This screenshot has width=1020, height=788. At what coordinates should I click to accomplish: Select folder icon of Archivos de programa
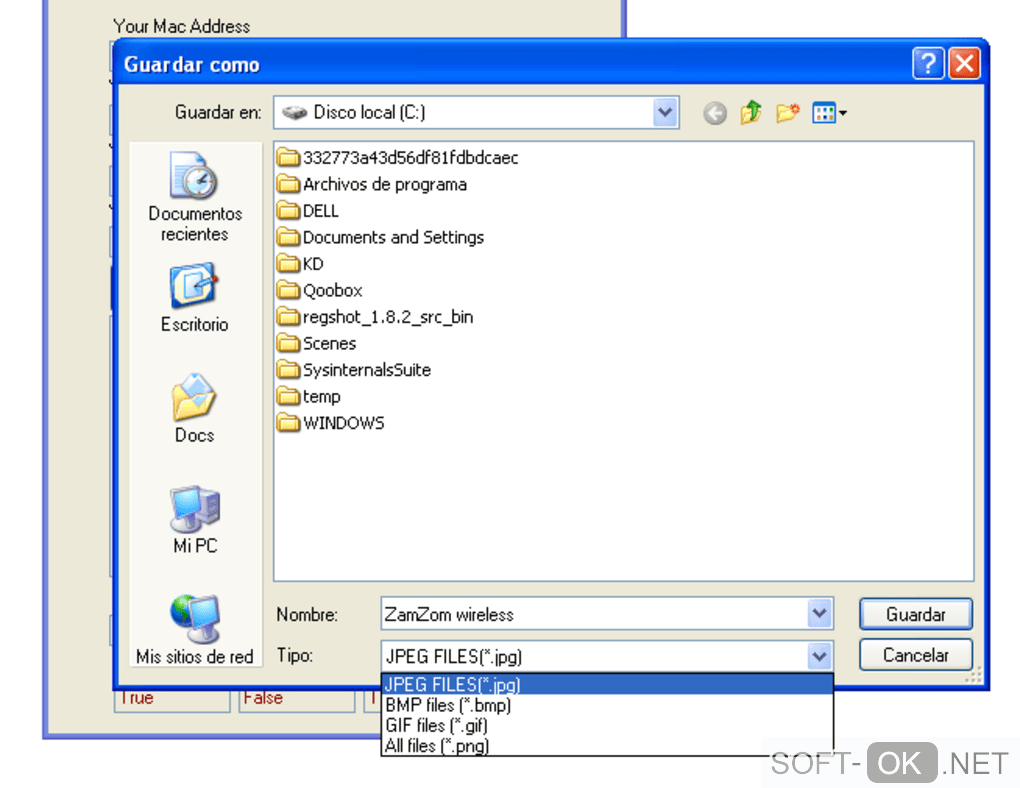tap(288, 184)
